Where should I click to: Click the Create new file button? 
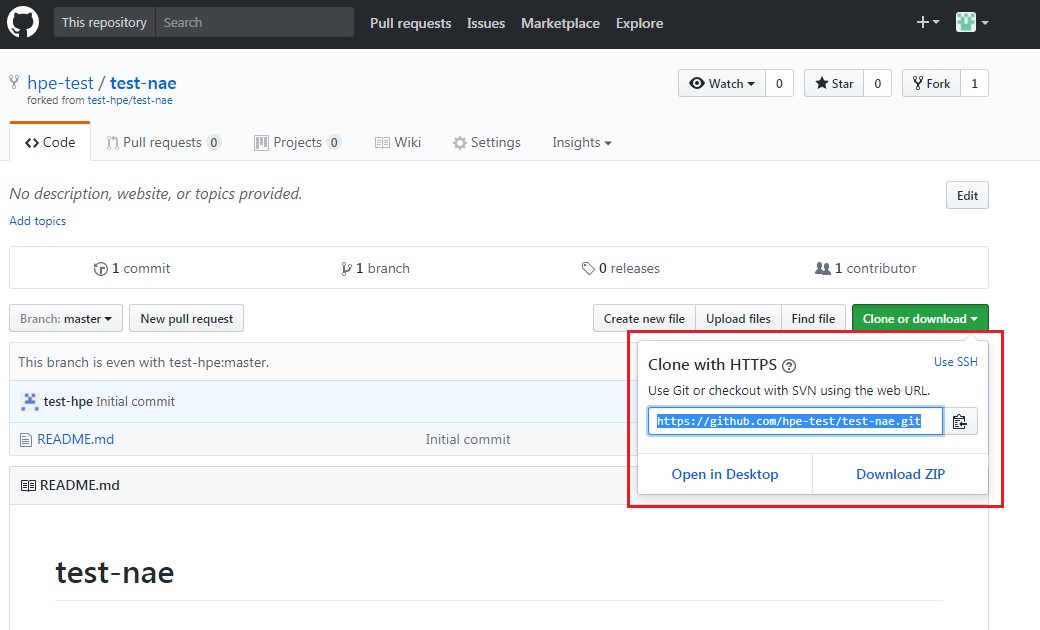pos(644,319)
